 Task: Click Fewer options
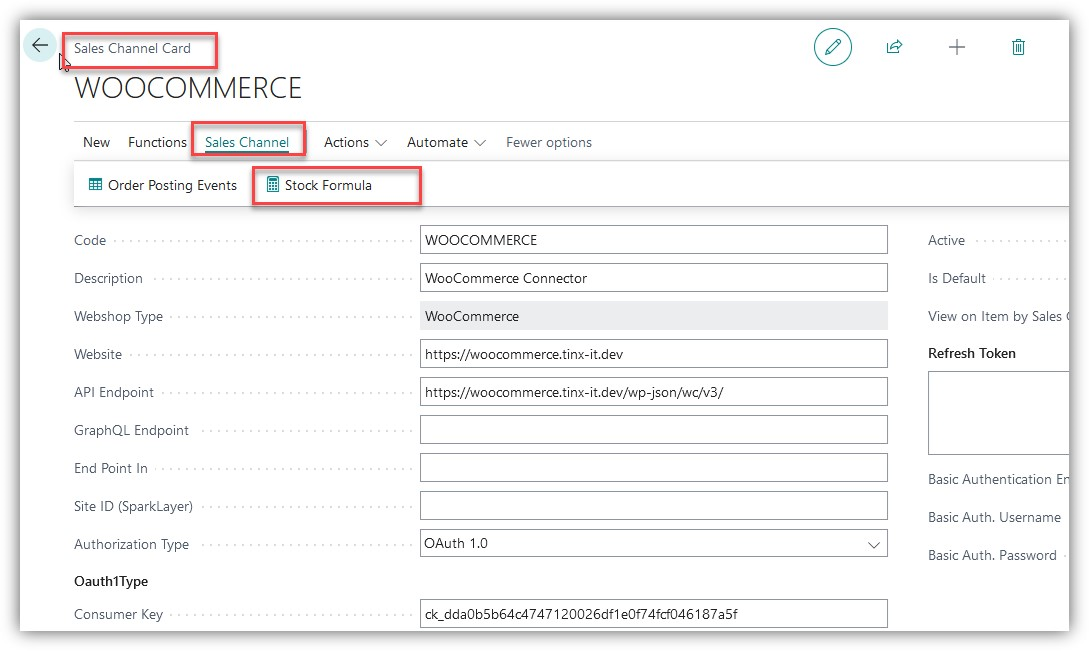(x=549, y=142)
